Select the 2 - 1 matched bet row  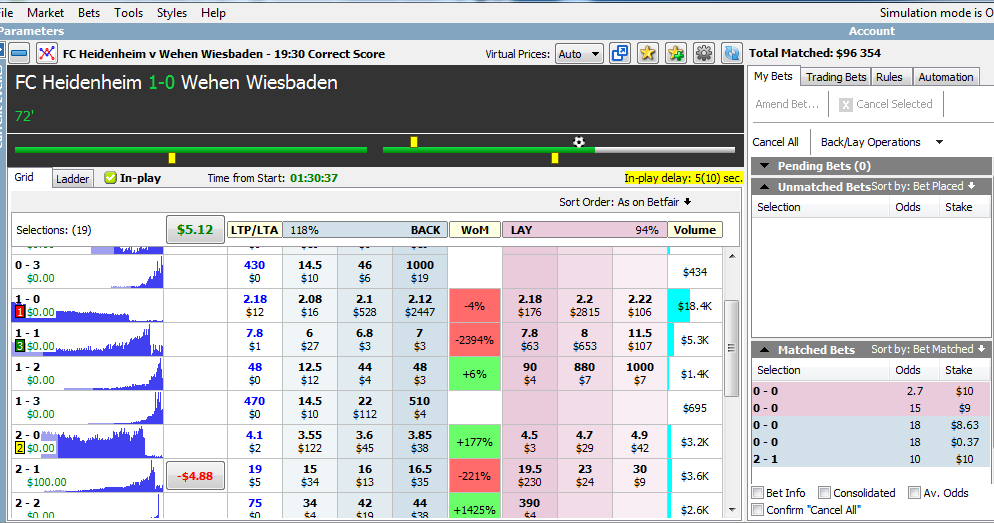[x=870, y=459]
